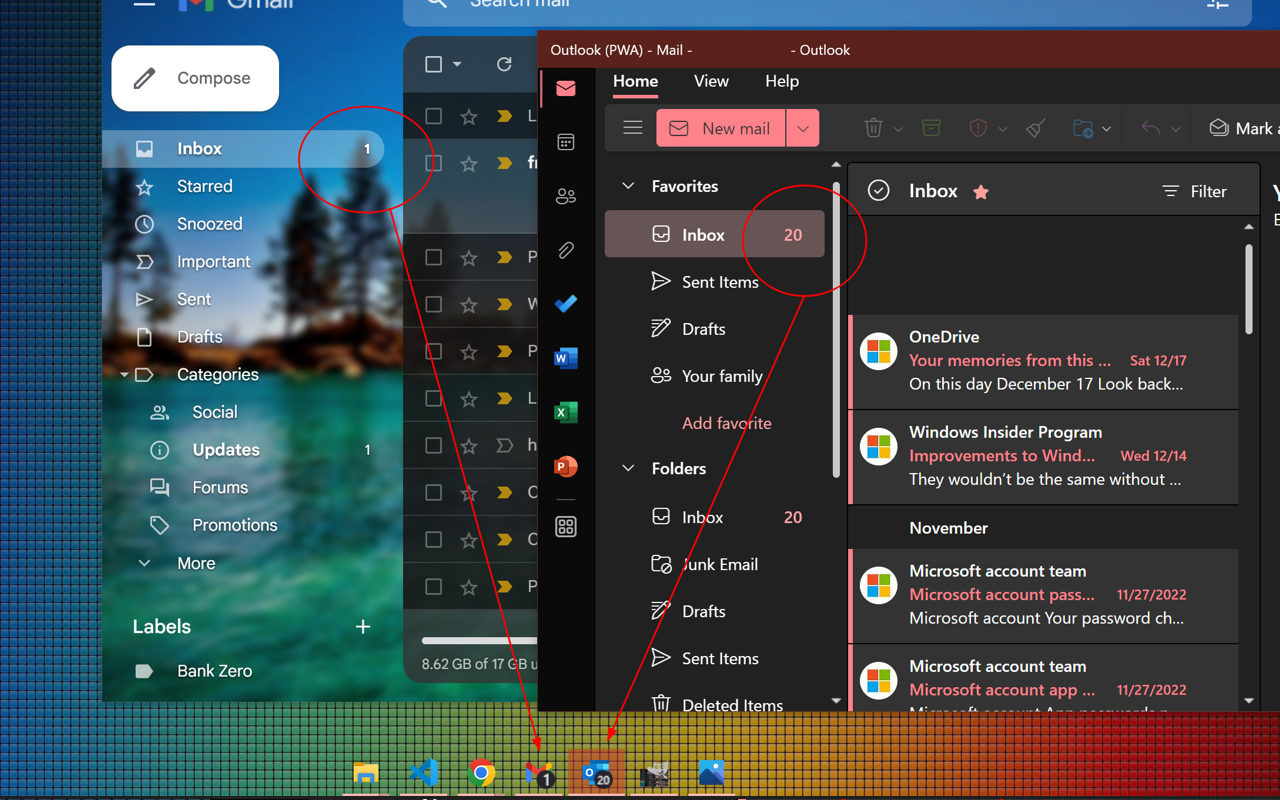
Task: Archive the selected message
Action: pos(931,127)
